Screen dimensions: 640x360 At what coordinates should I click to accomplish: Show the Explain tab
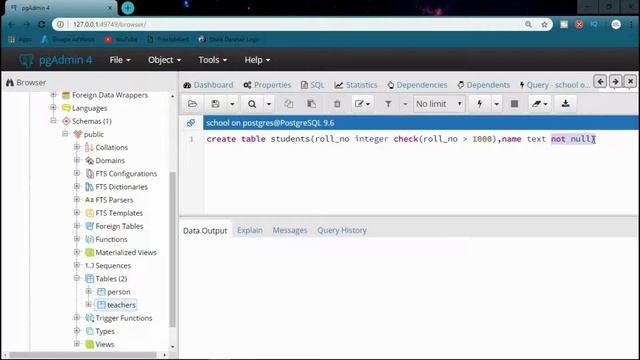(x=250, y=230)
